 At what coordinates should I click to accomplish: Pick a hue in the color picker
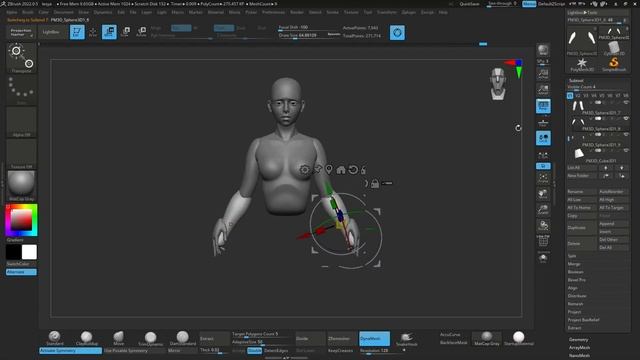coord(21,220)
